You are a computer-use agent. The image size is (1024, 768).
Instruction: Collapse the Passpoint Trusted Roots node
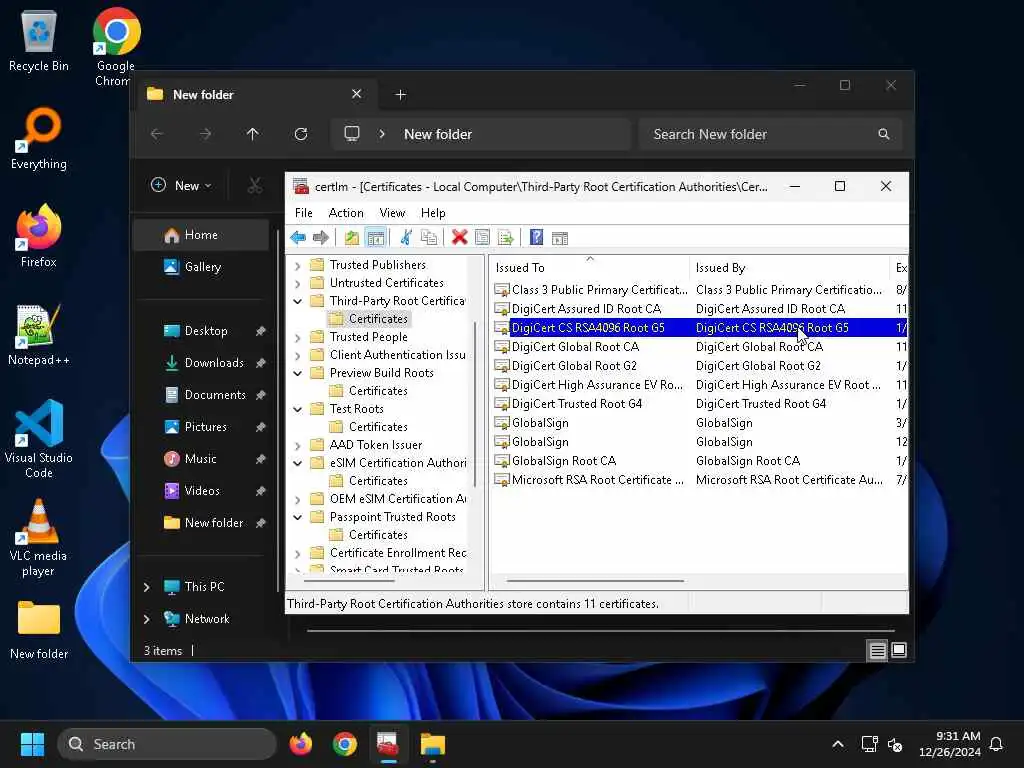click(x=298, y=517)
